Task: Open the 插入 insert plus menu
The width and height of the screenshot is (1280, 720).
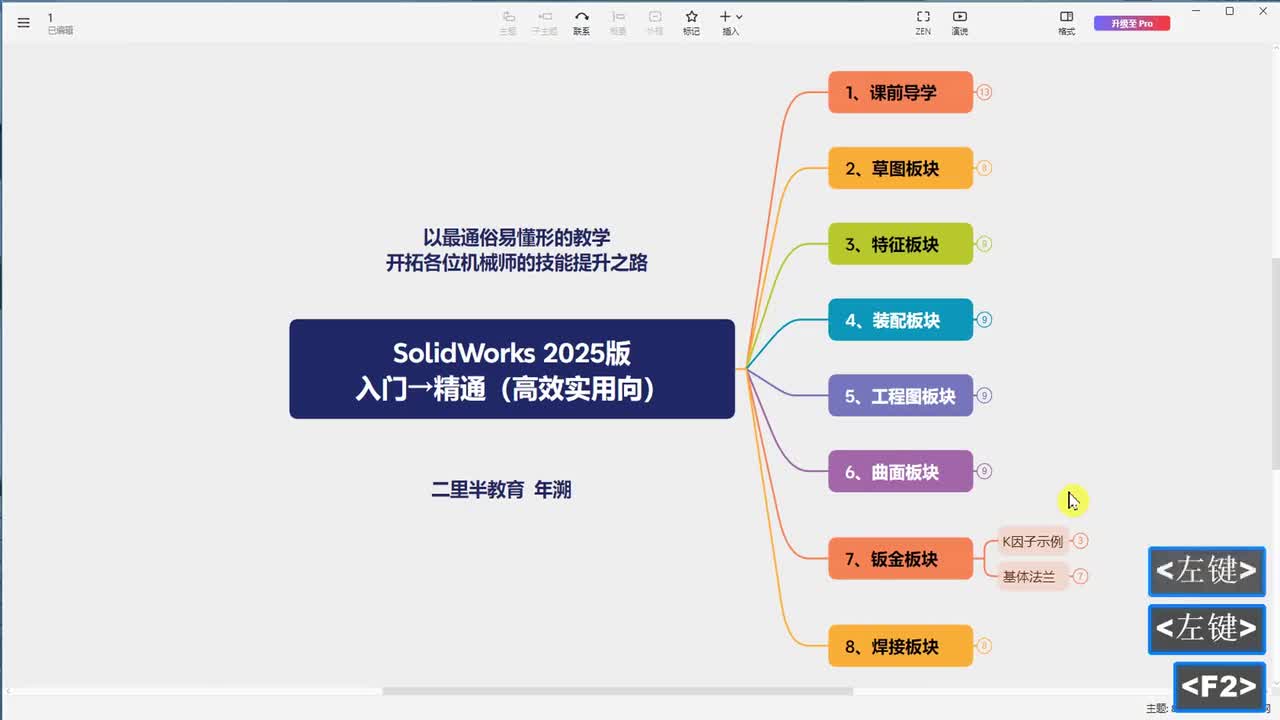Action: 731,22
